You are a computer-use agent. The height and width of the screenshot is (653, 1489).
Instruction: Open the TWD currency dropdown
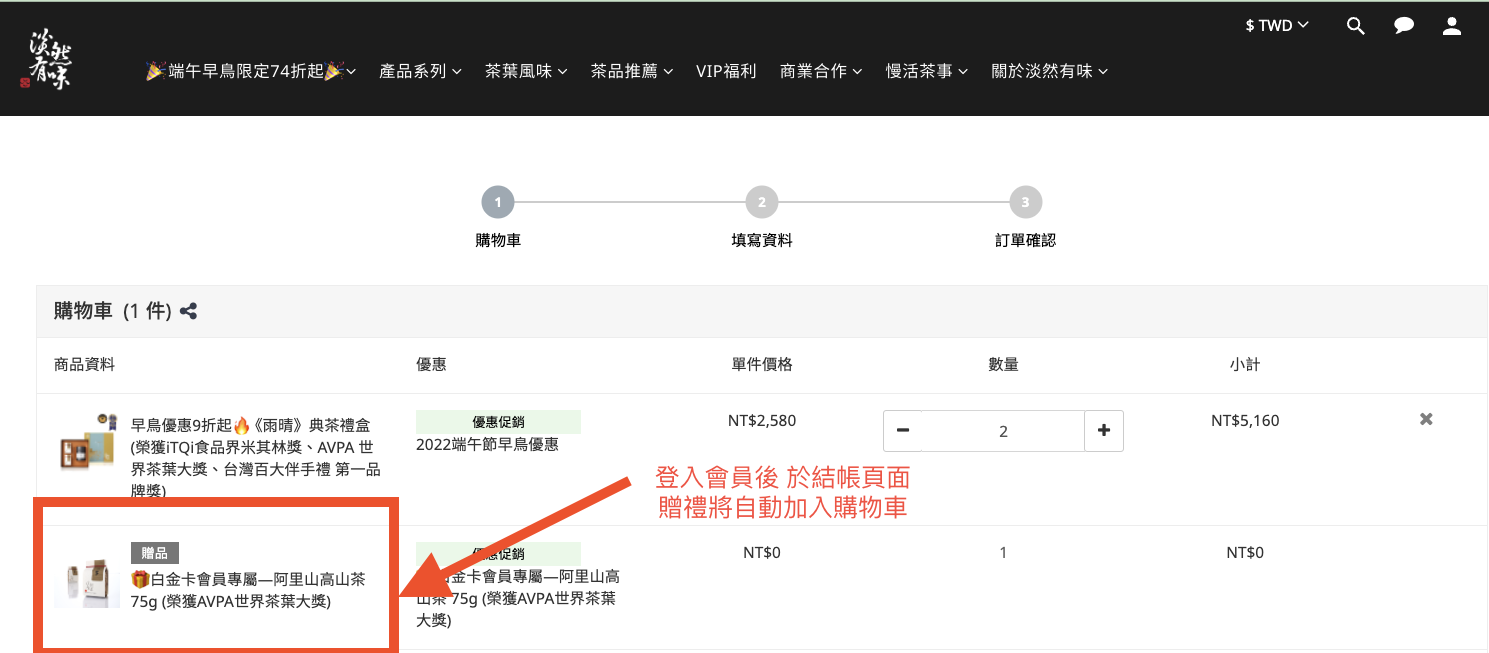(1276, 26)
